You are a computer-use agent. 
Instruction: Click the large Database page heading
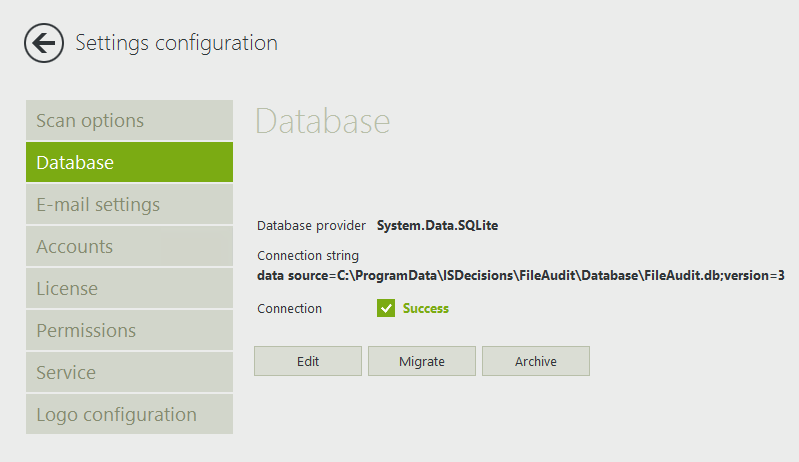pyautogui.click(x=322, y=121)
